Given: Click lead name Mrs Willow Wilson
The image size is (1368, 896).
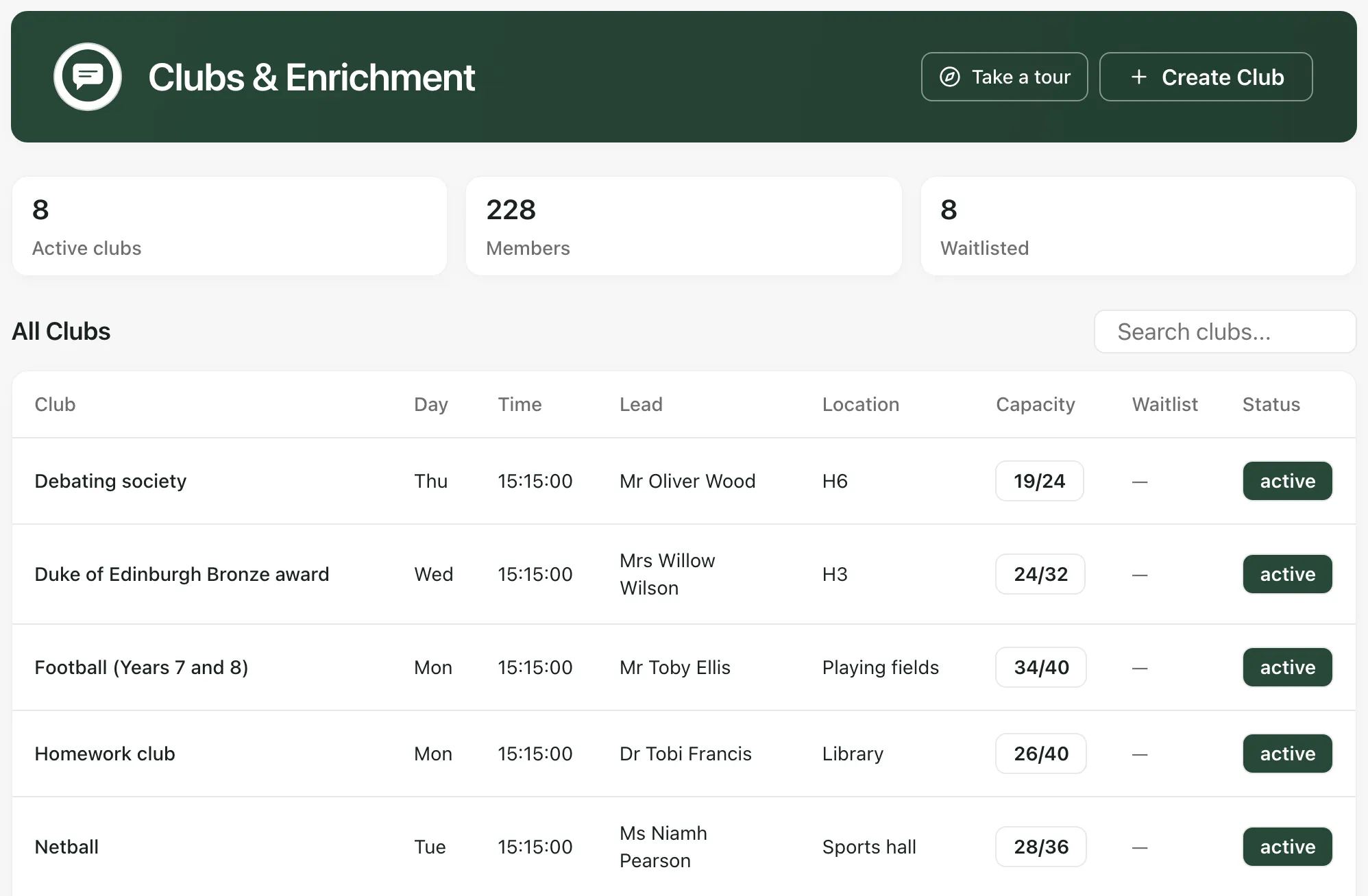Looking at the screenshot, I should (667, 574).
